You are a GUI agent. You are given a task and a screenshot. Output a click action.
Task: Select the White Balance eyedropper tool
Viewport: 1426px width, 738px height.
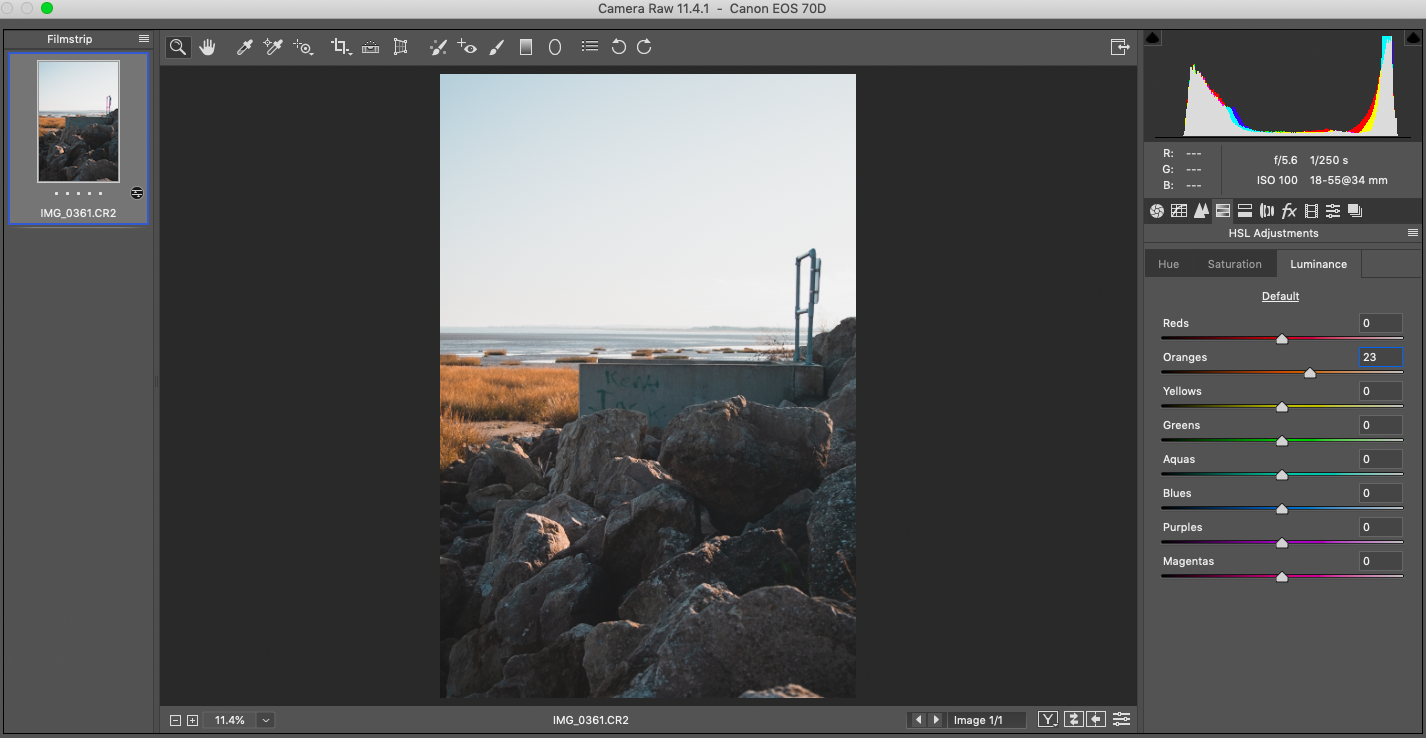244,47
